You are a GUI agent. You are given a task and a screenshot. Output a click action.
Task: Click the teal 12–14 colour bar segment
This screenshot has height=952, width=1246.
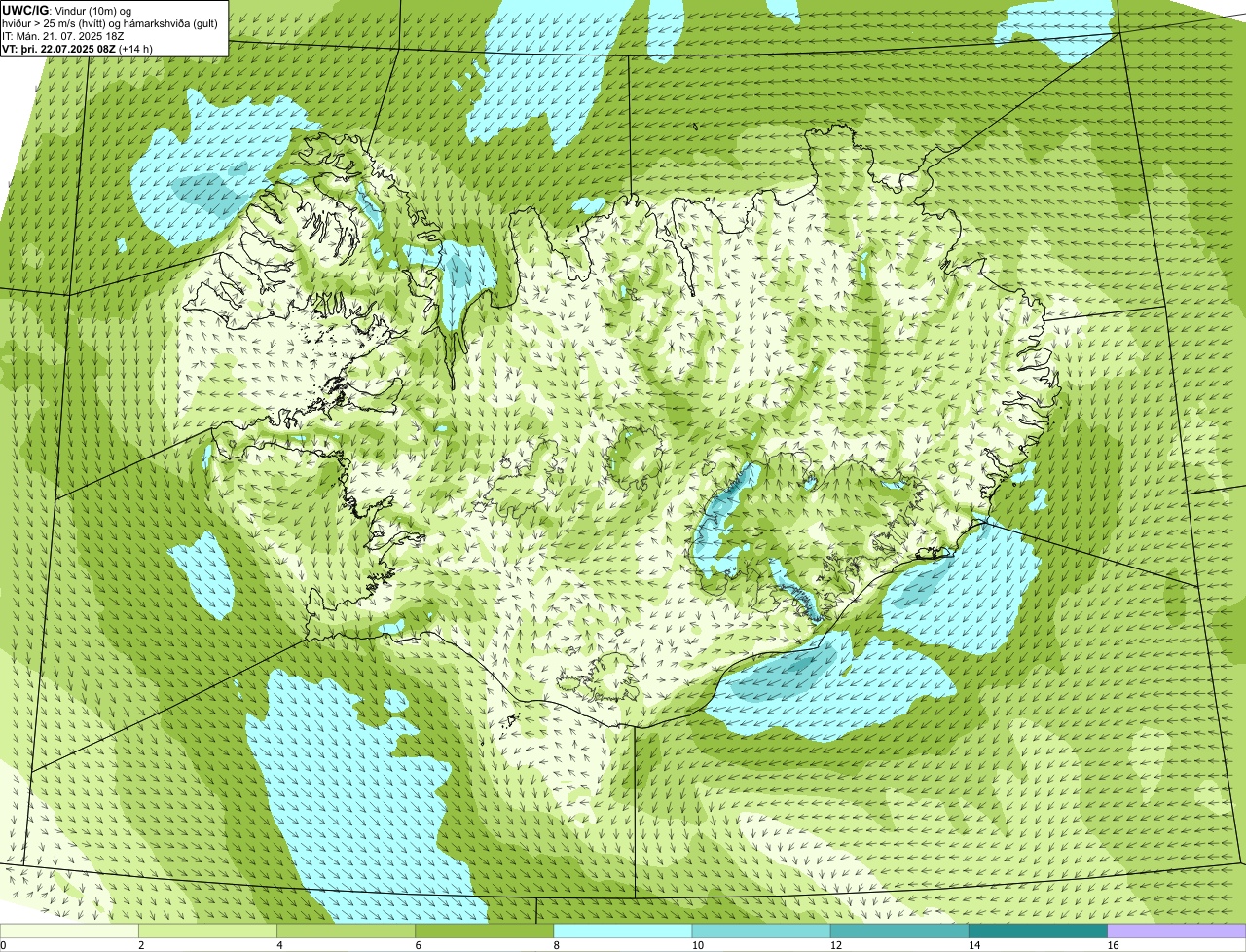point(899,932)
